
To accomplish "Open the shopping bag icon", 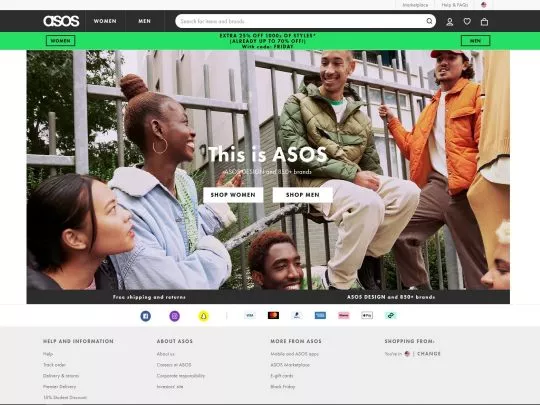I will pos(484,22).
